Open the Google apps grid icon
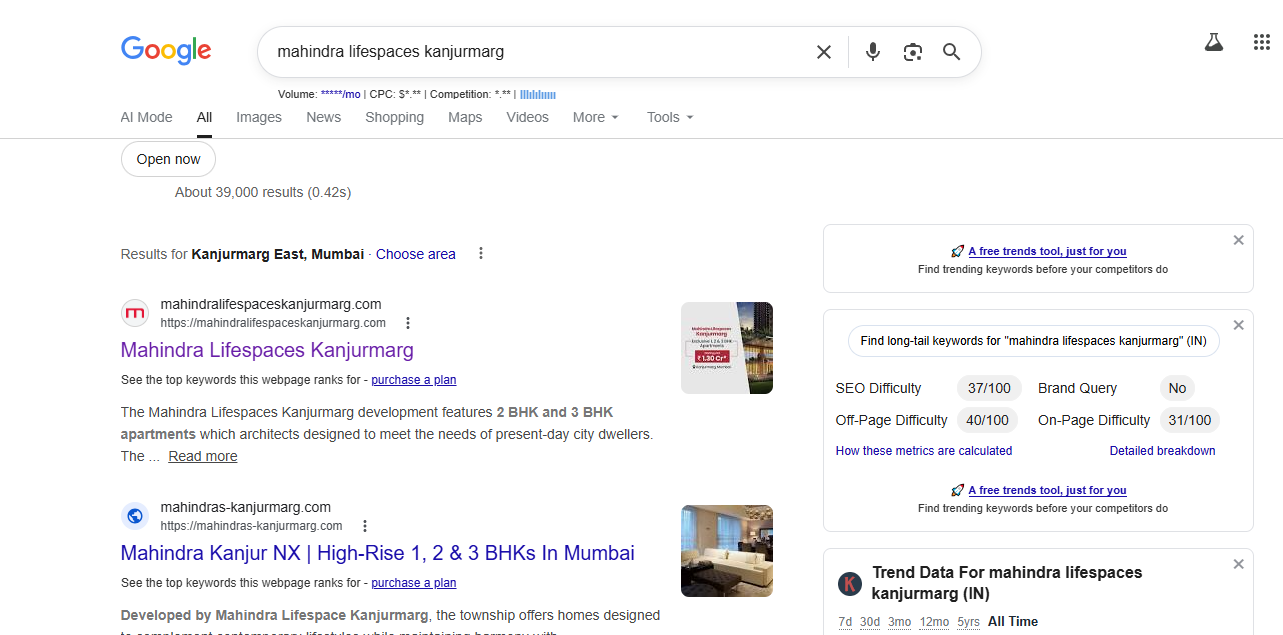 point(1261,42)
